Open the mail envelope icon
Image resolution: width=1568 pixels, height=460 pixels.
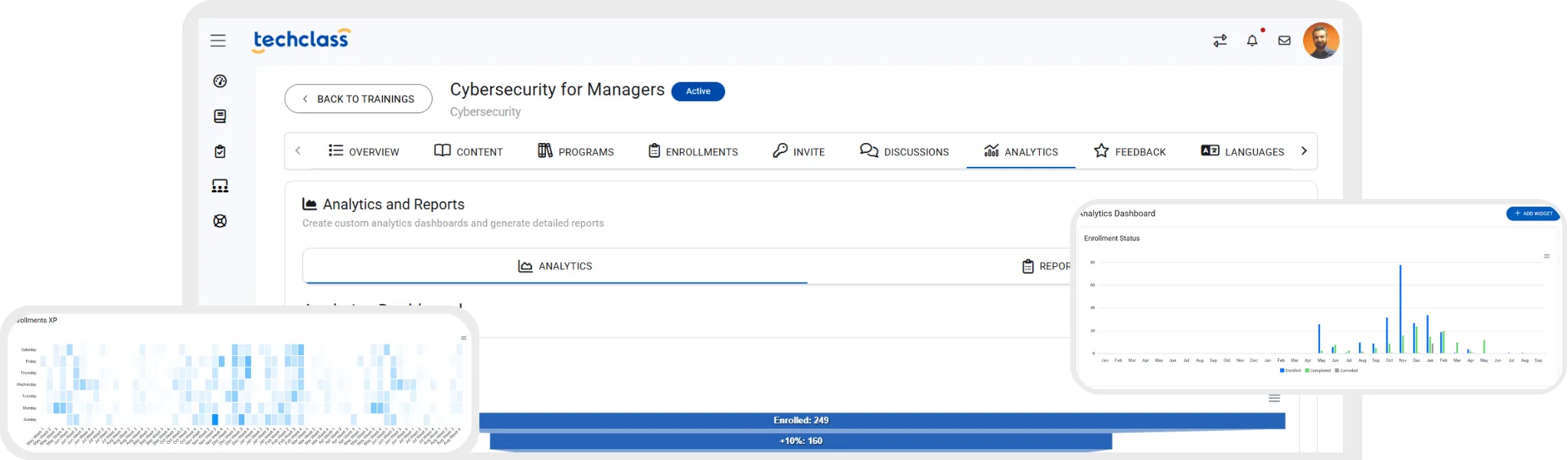point(1285,41)
